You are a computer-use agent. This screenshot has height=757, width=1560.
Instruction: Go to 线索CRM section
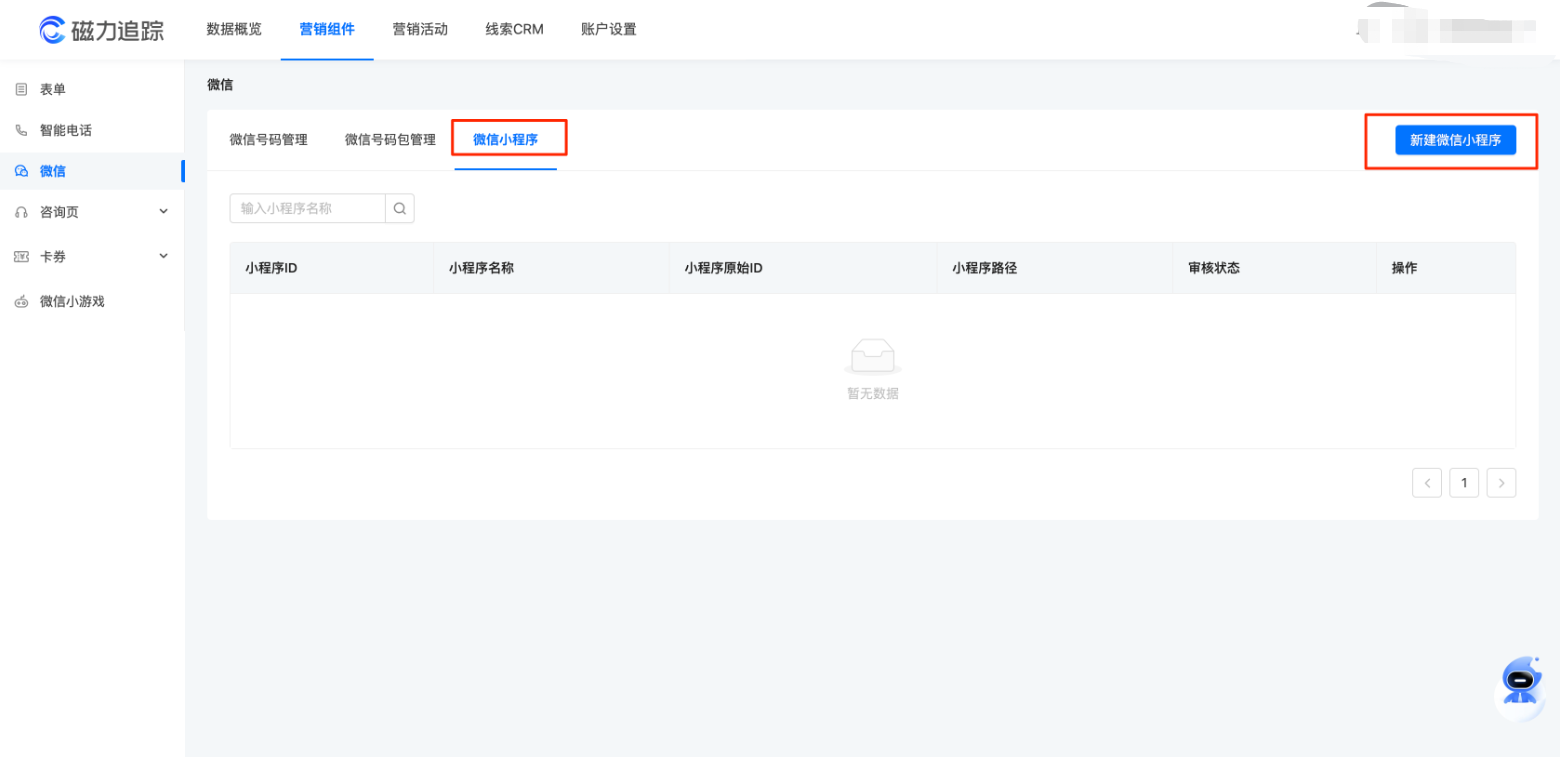pyautogui.click(x=513, y=29)
